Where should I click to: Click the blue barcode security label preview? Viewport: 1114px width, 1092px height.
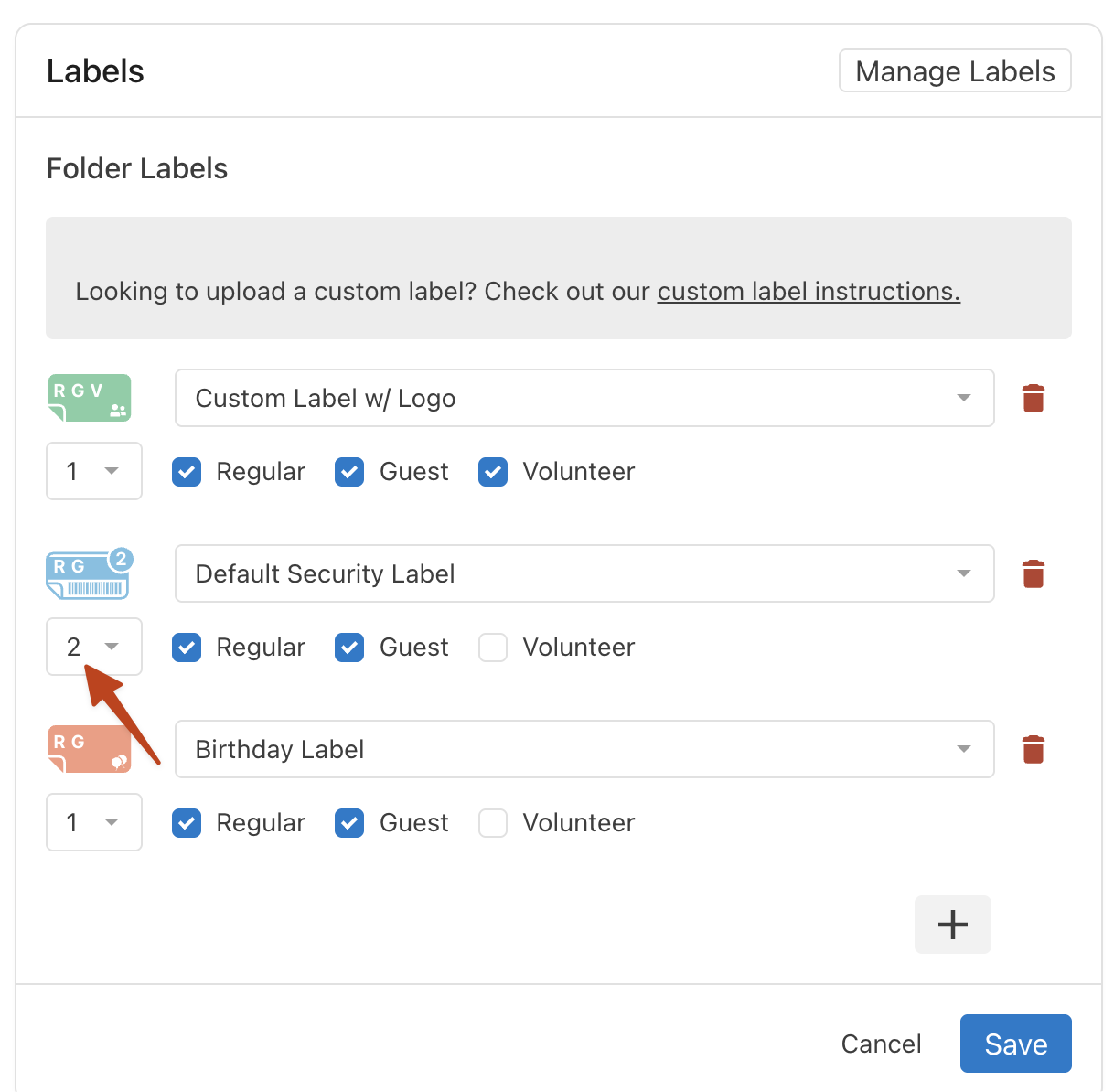click(x=89, y=573)
